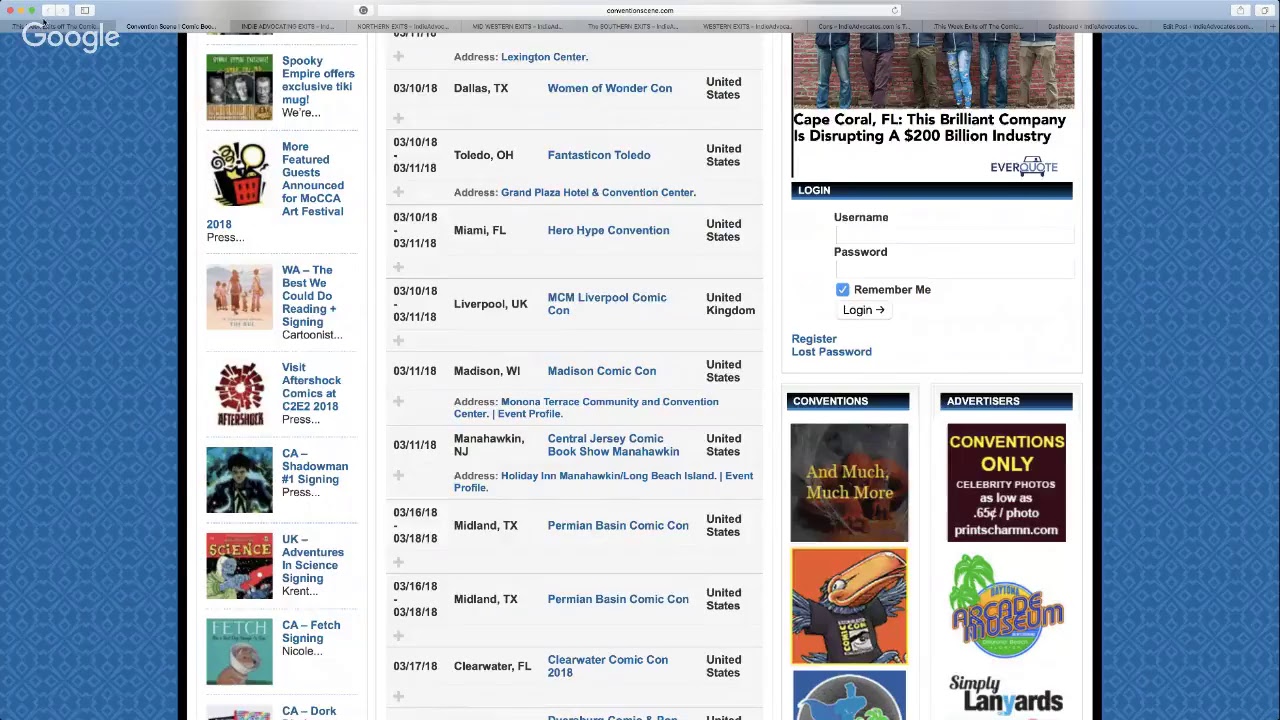Toggle the Remember Me checkbox
The width and height of the screenshot is (1280, 720).
coord(842,290)
